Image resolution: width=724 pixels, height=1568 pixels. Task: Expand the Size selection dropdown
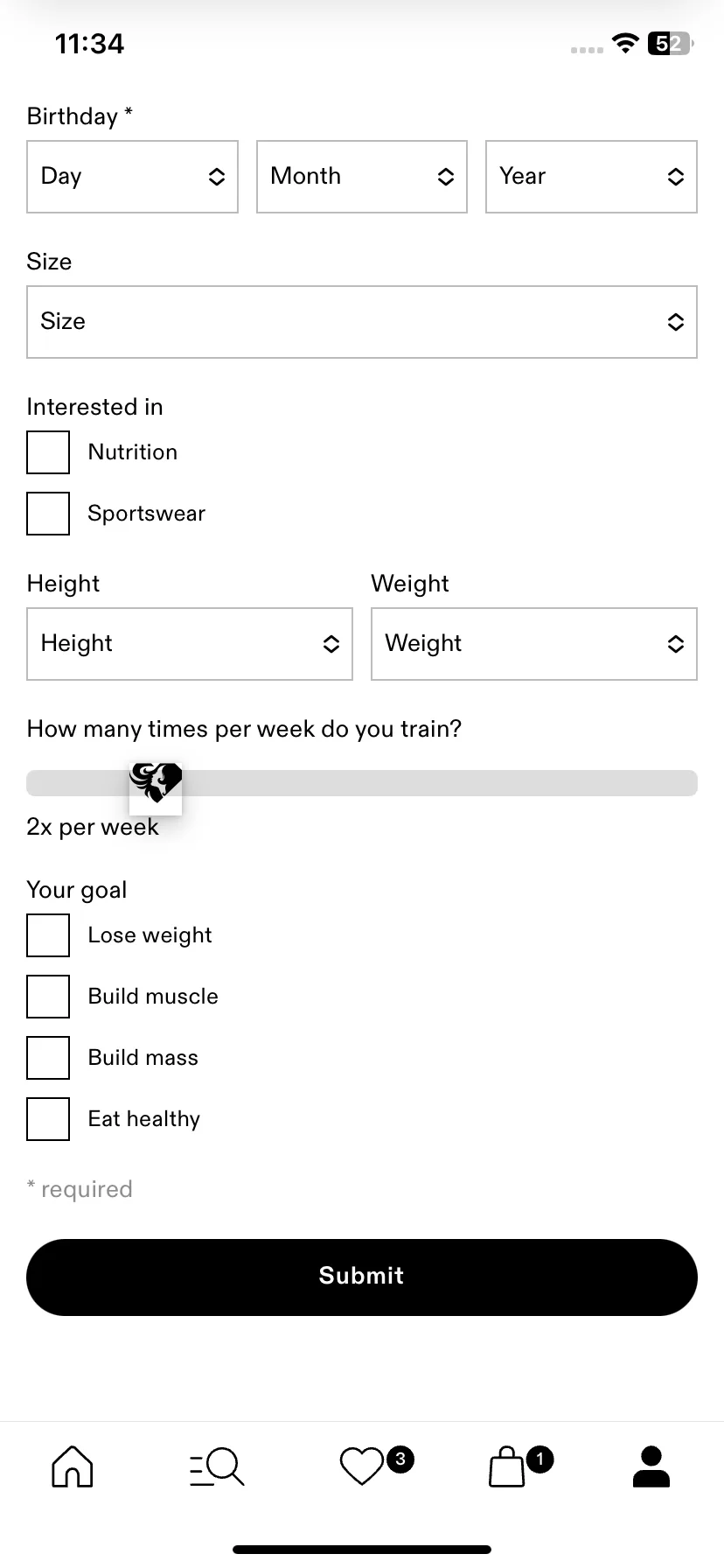click(x=362, y=322)
